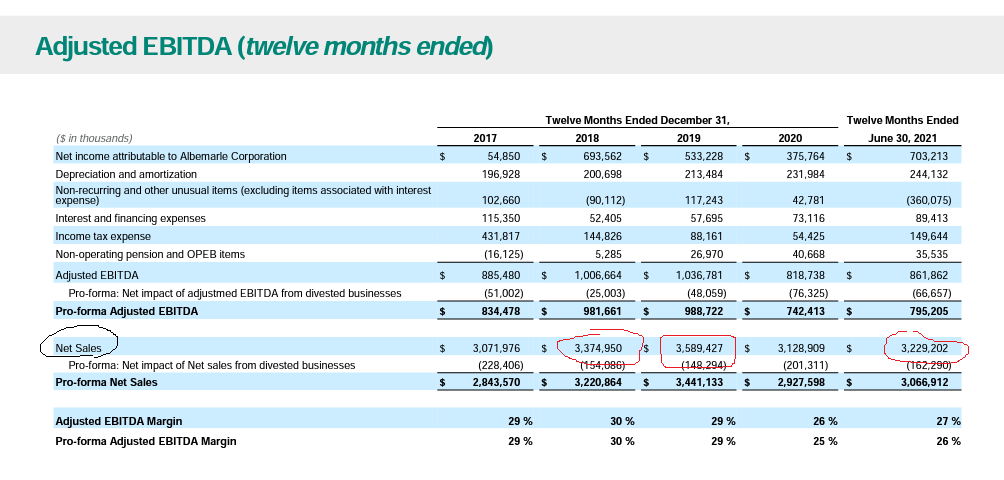Click the 2020 column header
Screen dimensions: 1004x480
tap(790, 138)
